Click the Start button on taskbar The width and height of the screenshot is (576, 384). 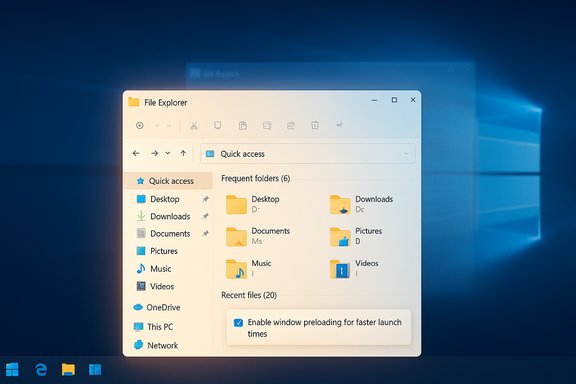pyautogui.click(x=12, y=369)
